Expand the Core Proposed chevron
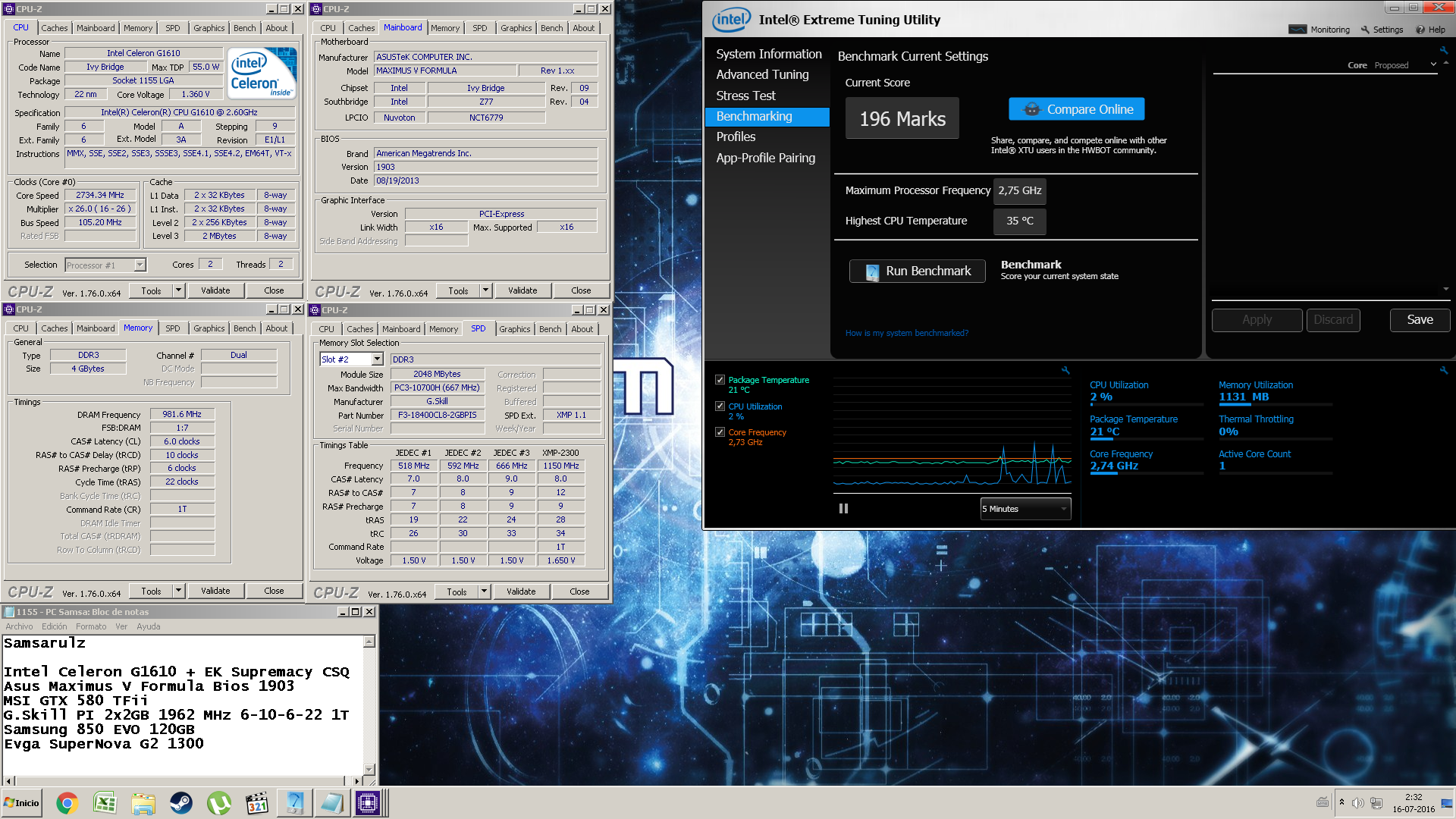The height and width of the screenshot is (819, 1456). [x=1433, y=65]
